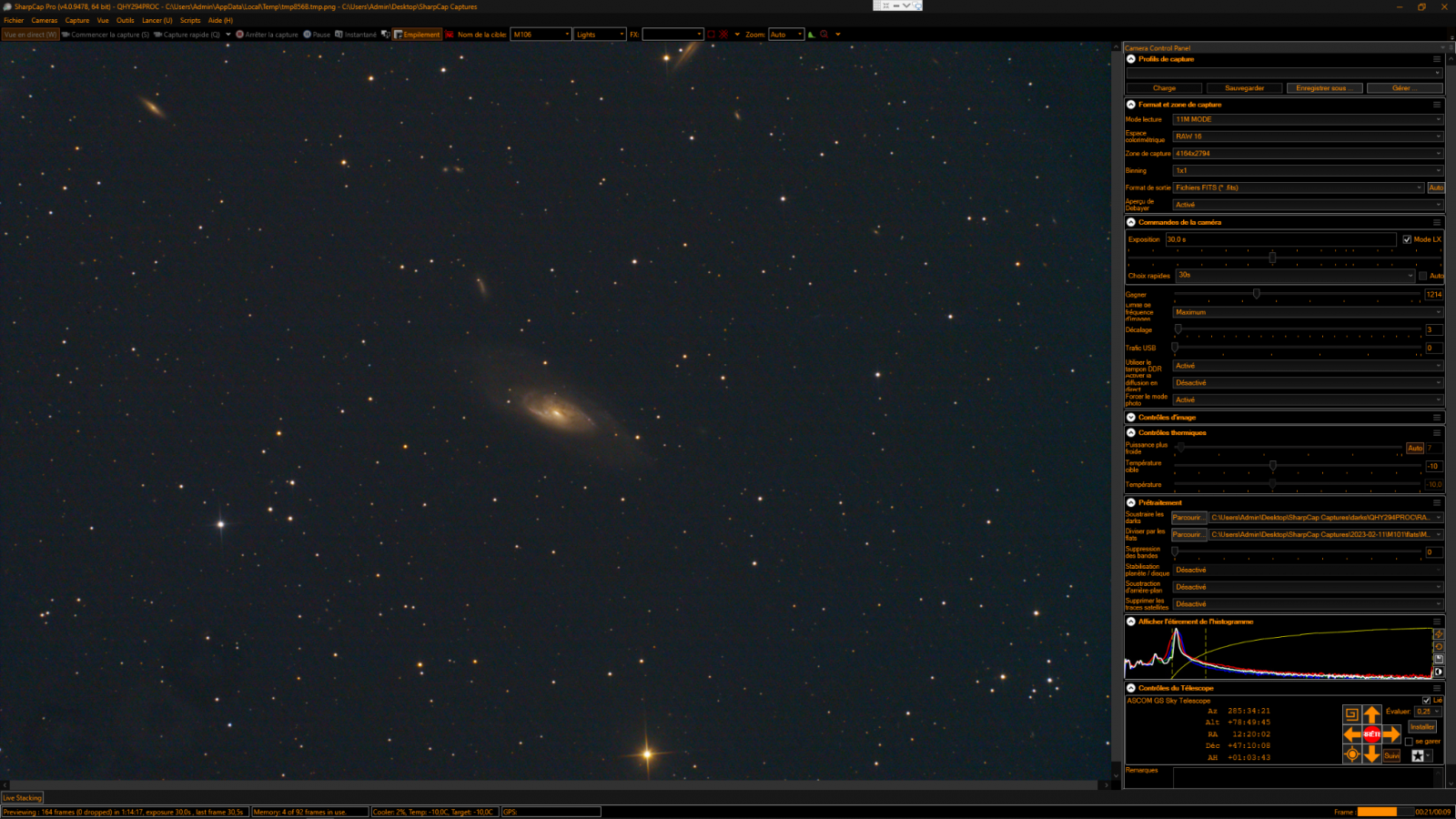Click the red square selection icon after FX

point(712,35)
